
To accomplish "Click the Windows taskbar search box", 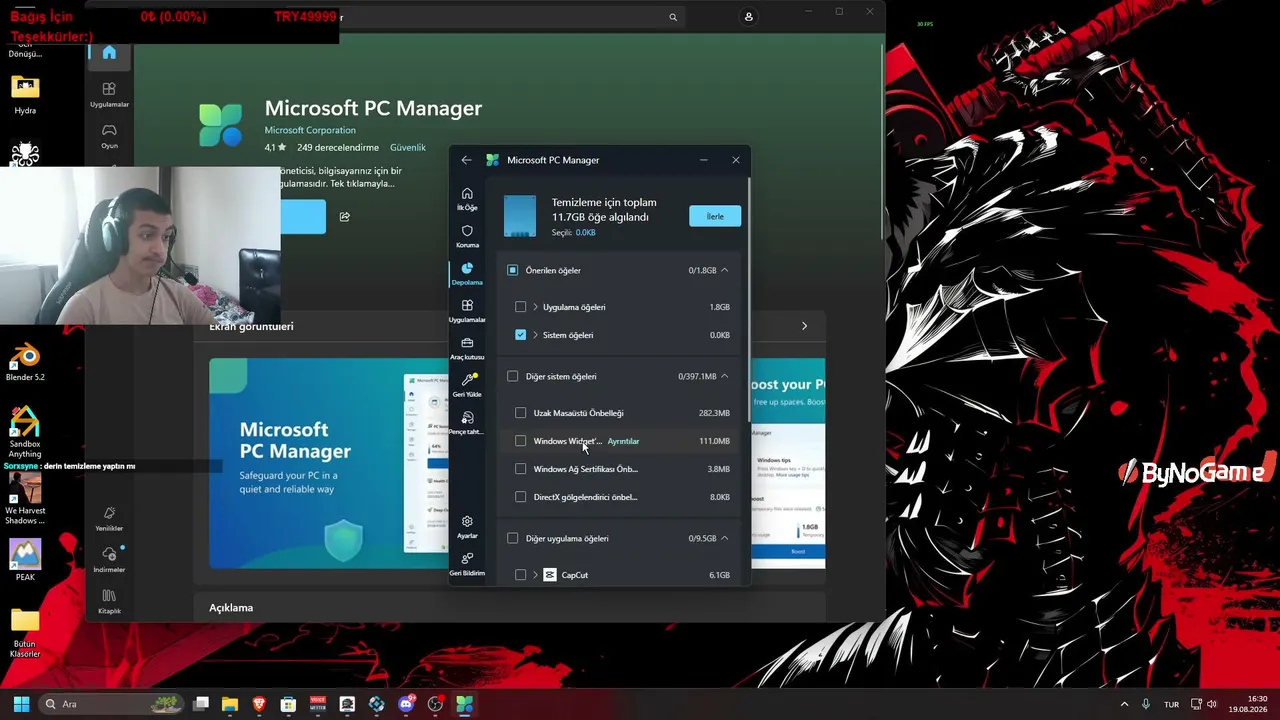I will [112, 704].
